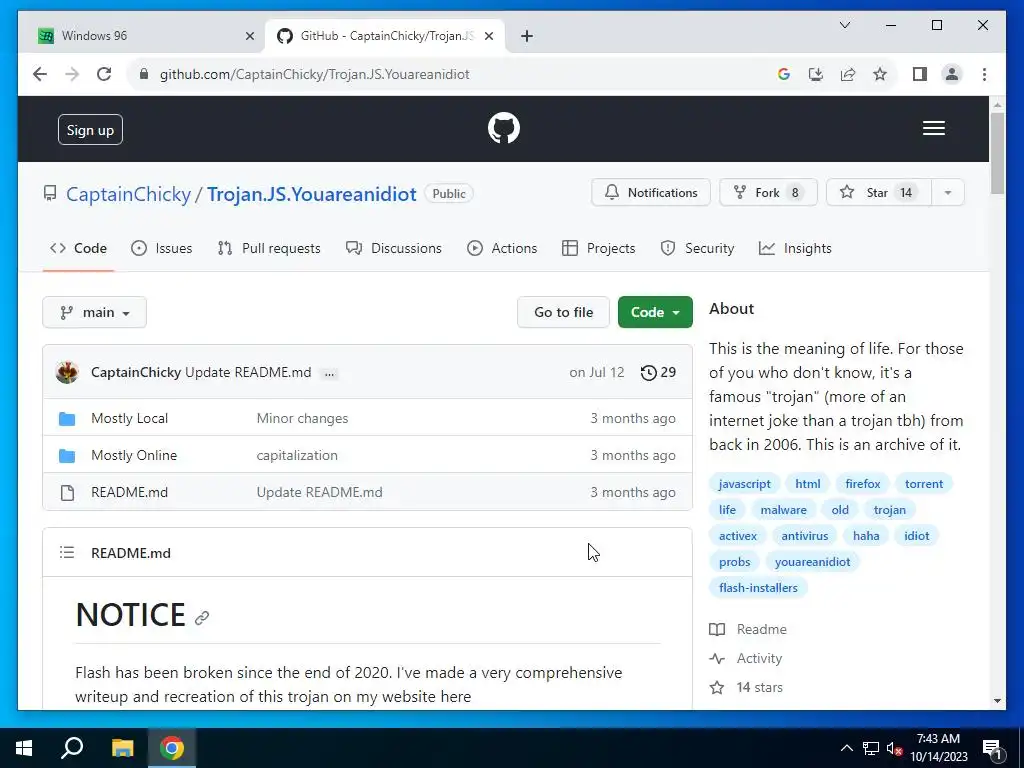Image resolution: width=1024 pixels, height=768 pixels.
Task: Open the Chrome profile avatar
Action: coord(952,74)
